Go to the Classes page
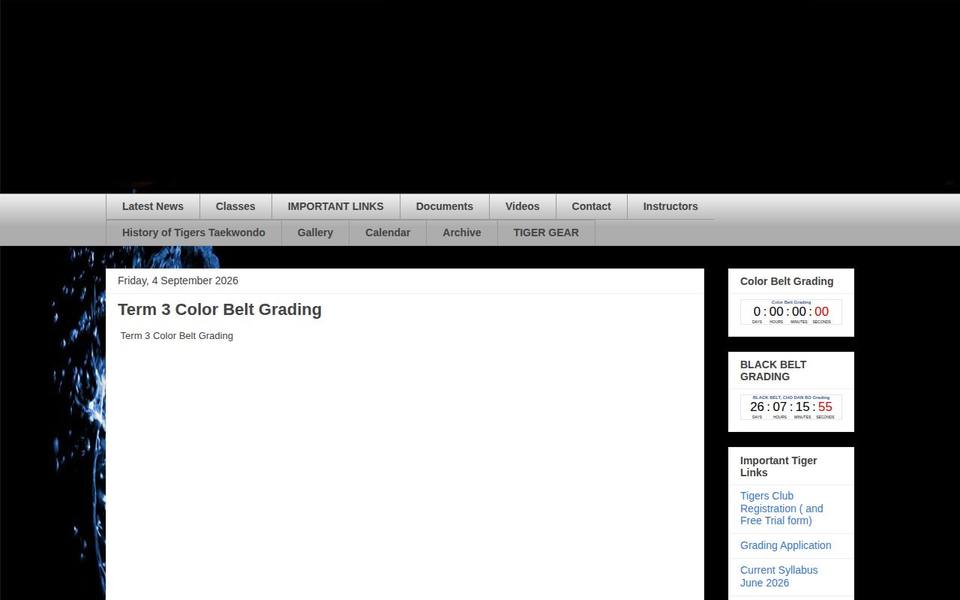The height and width of the screenshot is (600, 960). tap(235, 206)
